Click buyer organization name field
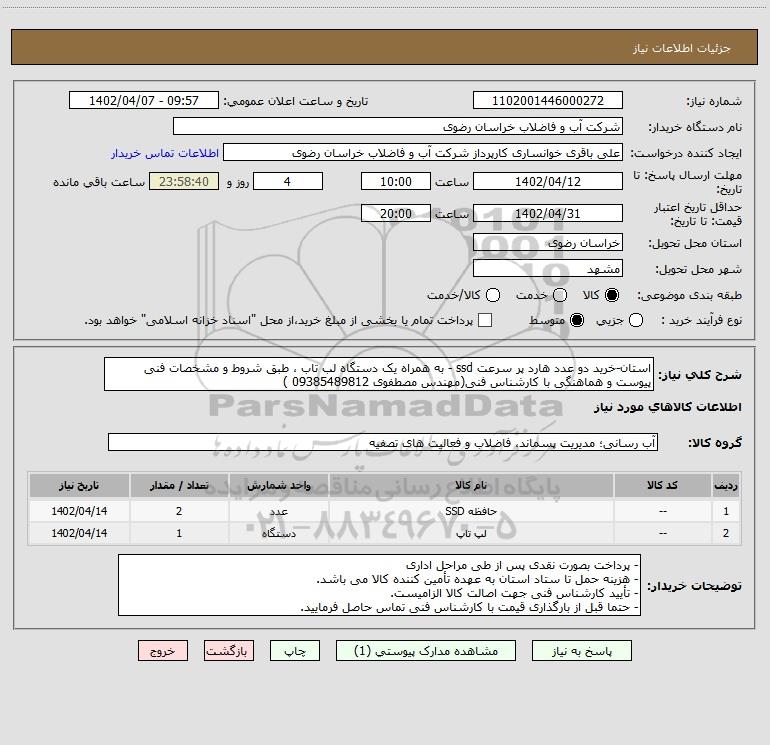The width and height of the screenshot is (770, 745). coord(398,127)
